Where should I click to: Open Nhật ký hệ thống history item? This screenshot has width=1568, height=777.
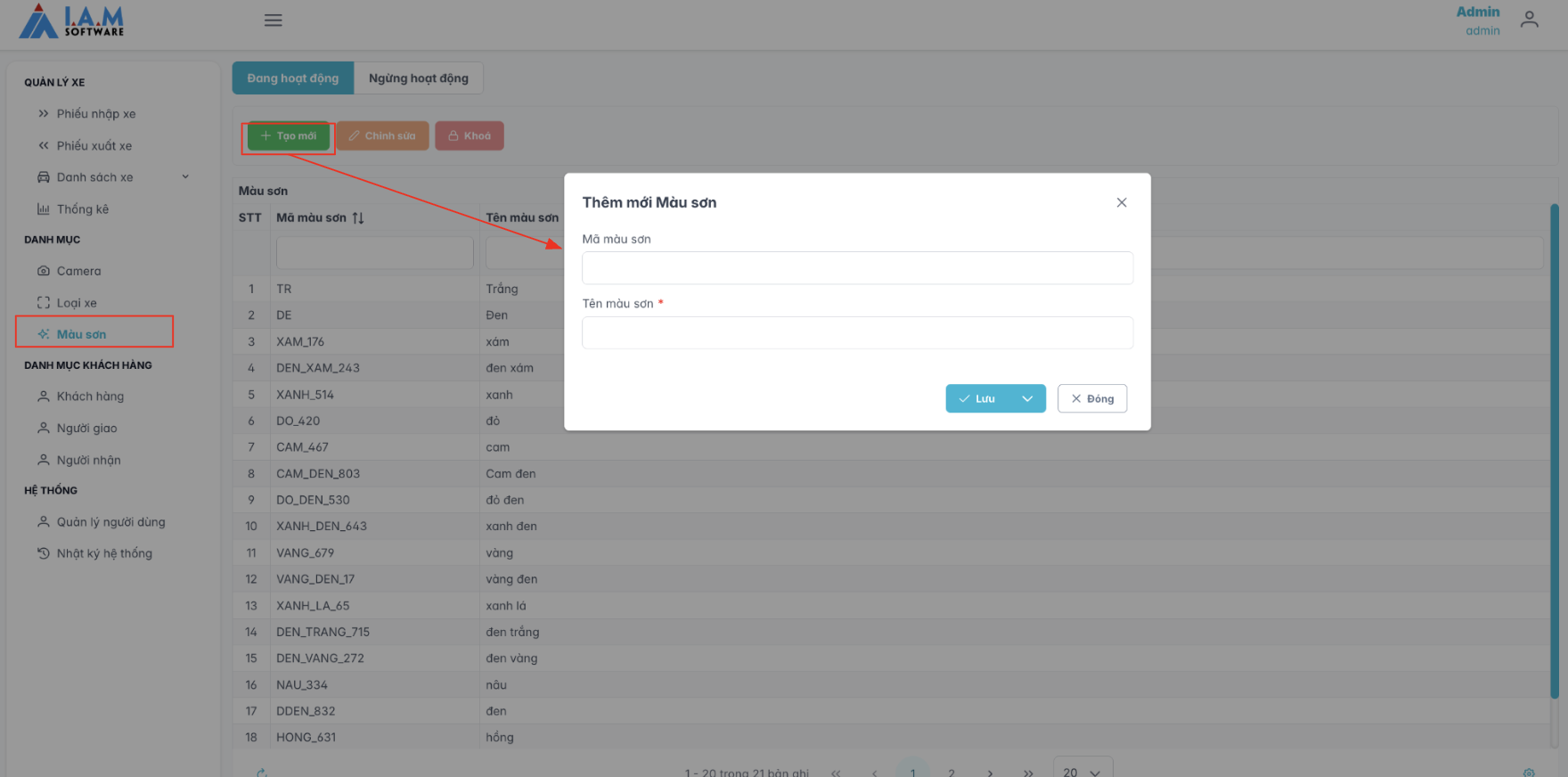[103, 553]
